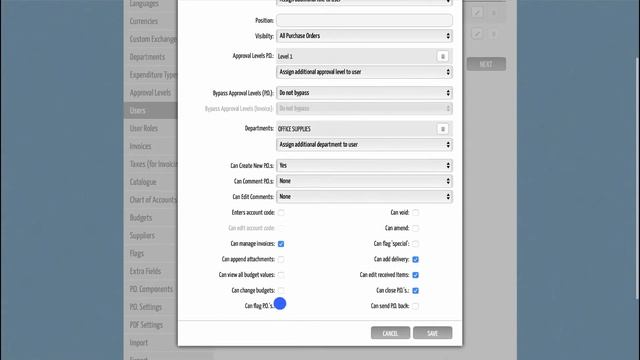Enable Can send P.O. back checkbox
The width and height of the screenshot is (640, 360).
[415, 306]
